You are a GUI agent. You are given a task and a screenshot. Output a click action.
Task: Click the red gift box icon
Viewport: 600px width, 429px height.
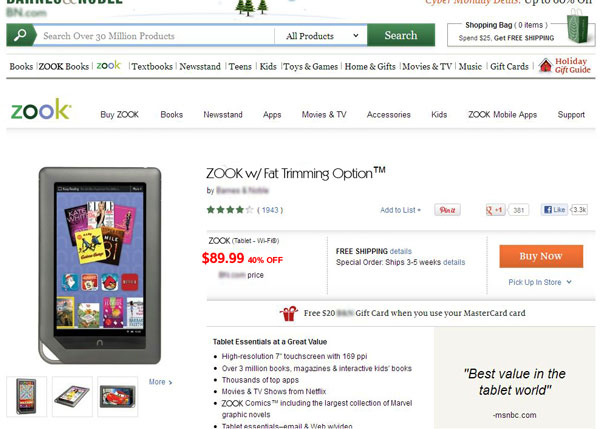pos(289,314)
